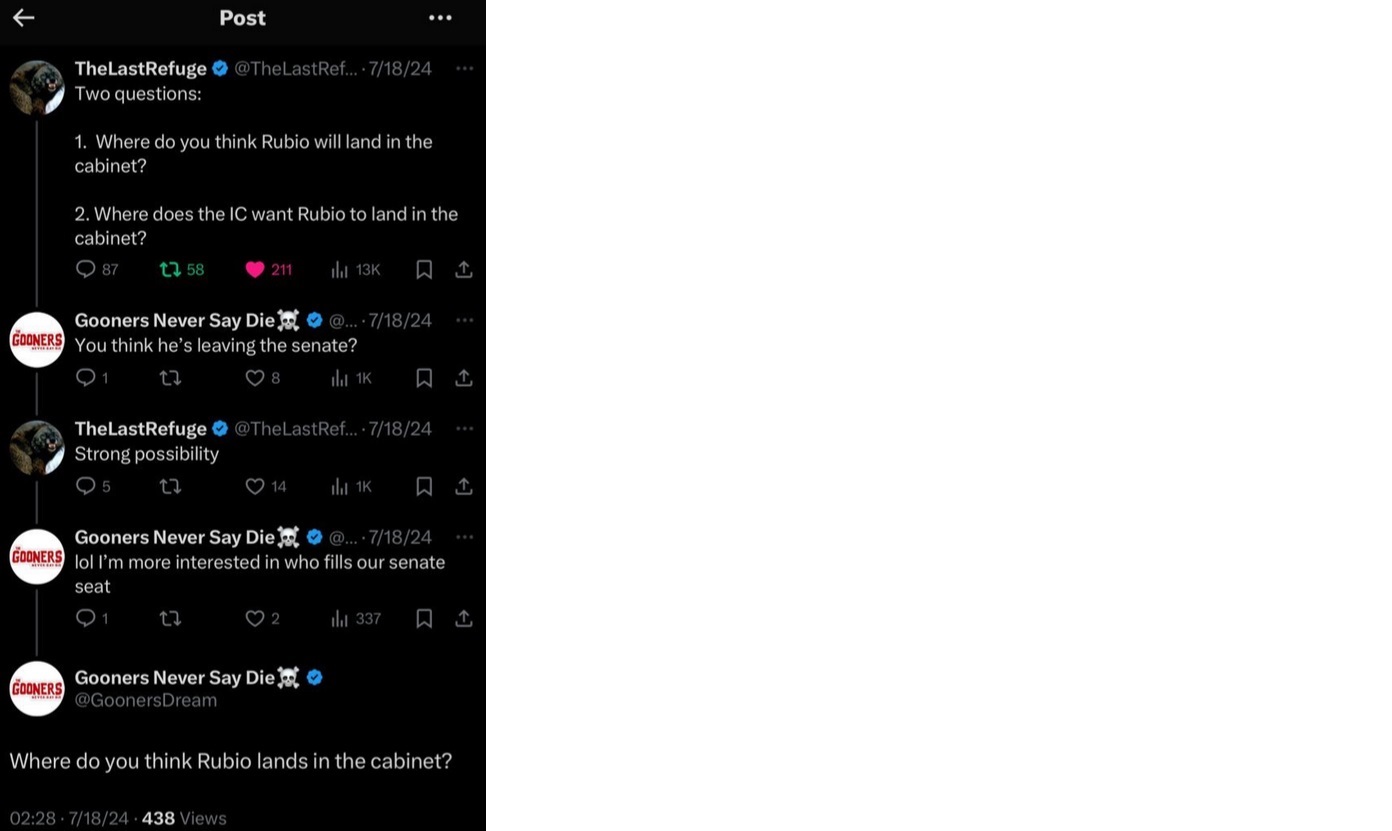Like the 'You think he's leaving the senate?' reply
The width and height of the screenshot is (1392, 831).
255,378
